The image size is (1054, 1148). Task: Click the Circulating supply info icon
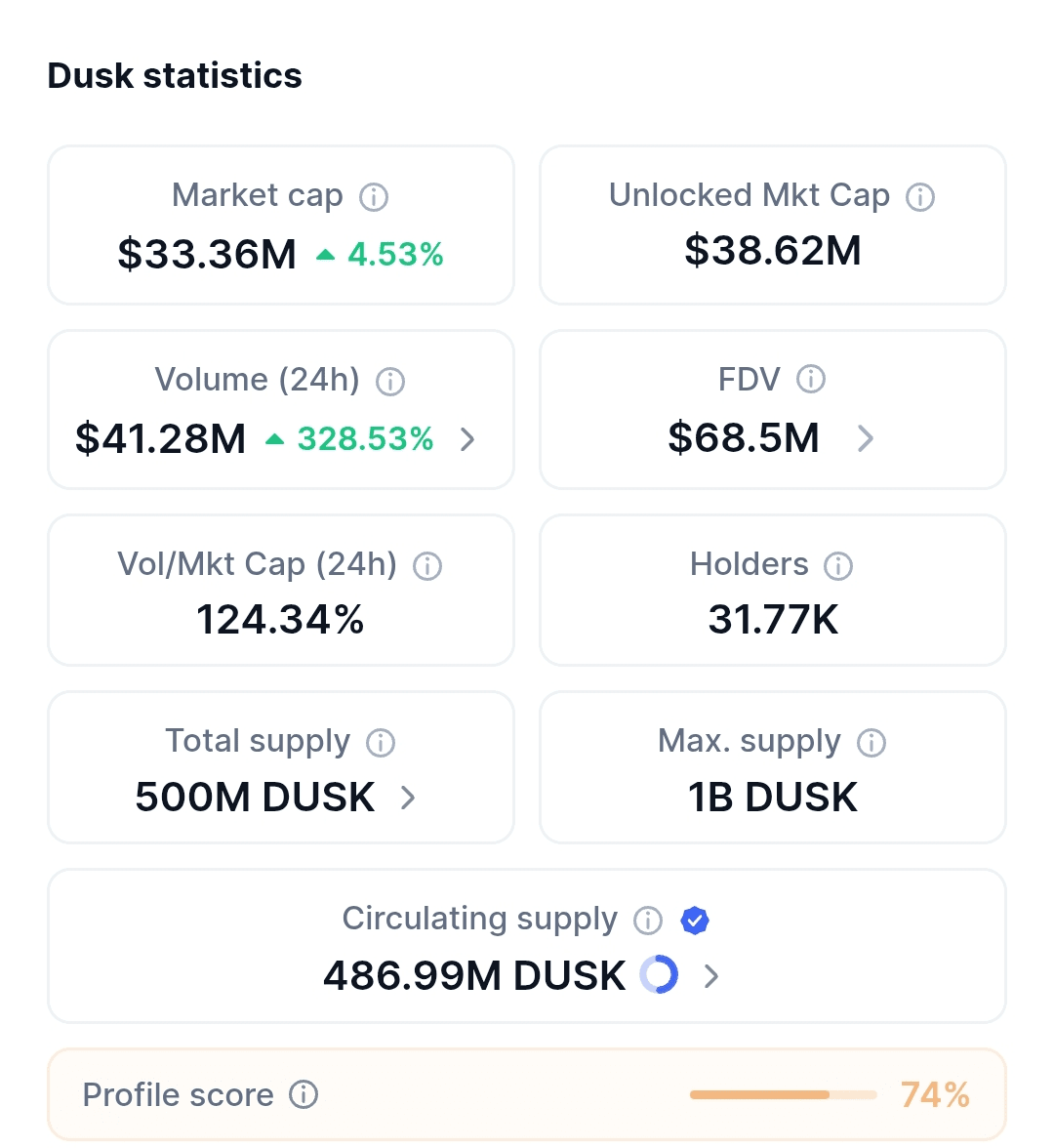(648, 921)
